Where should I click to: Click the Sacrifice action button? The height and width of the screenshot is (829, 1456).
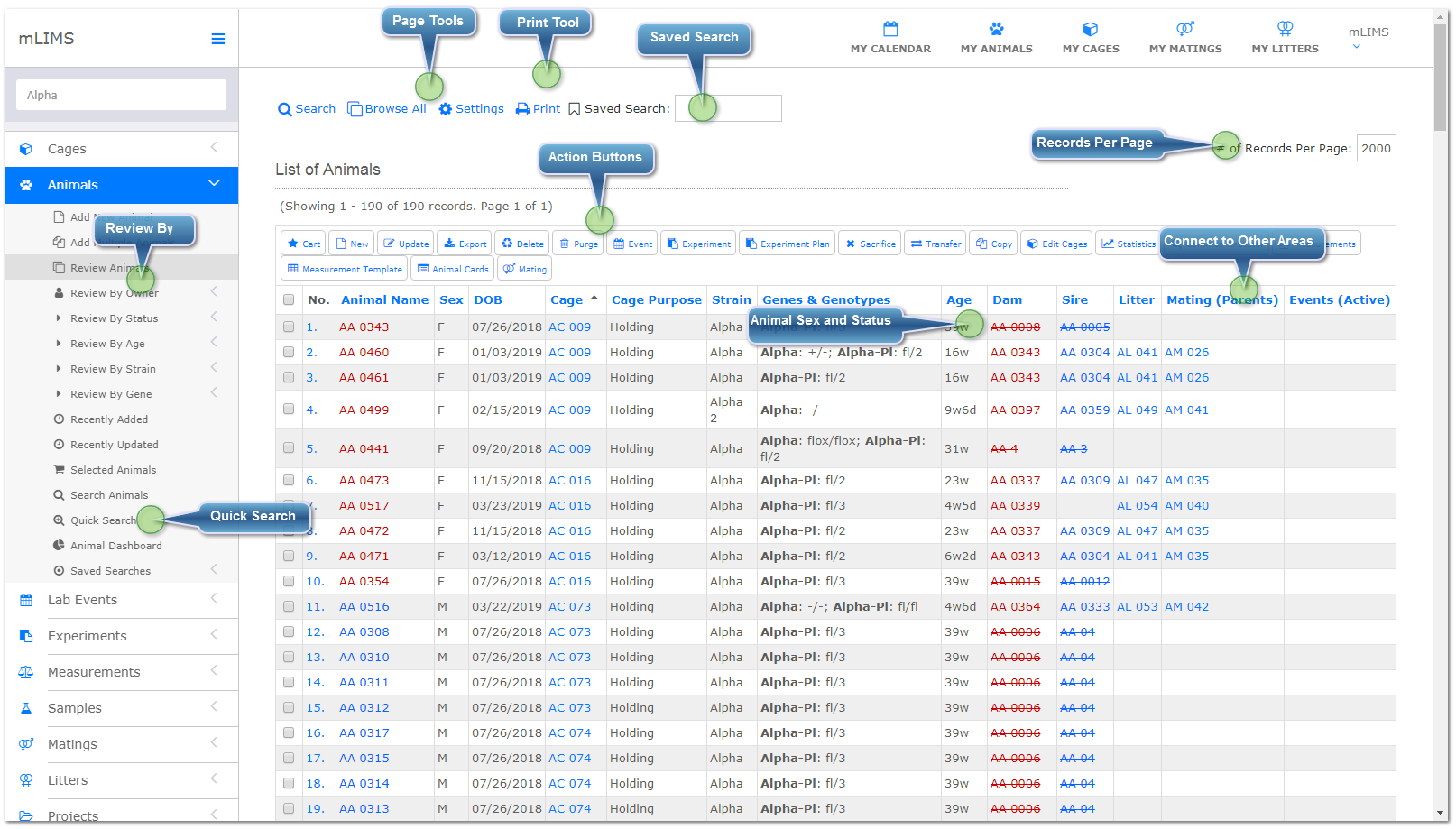[x=870, y=244]
